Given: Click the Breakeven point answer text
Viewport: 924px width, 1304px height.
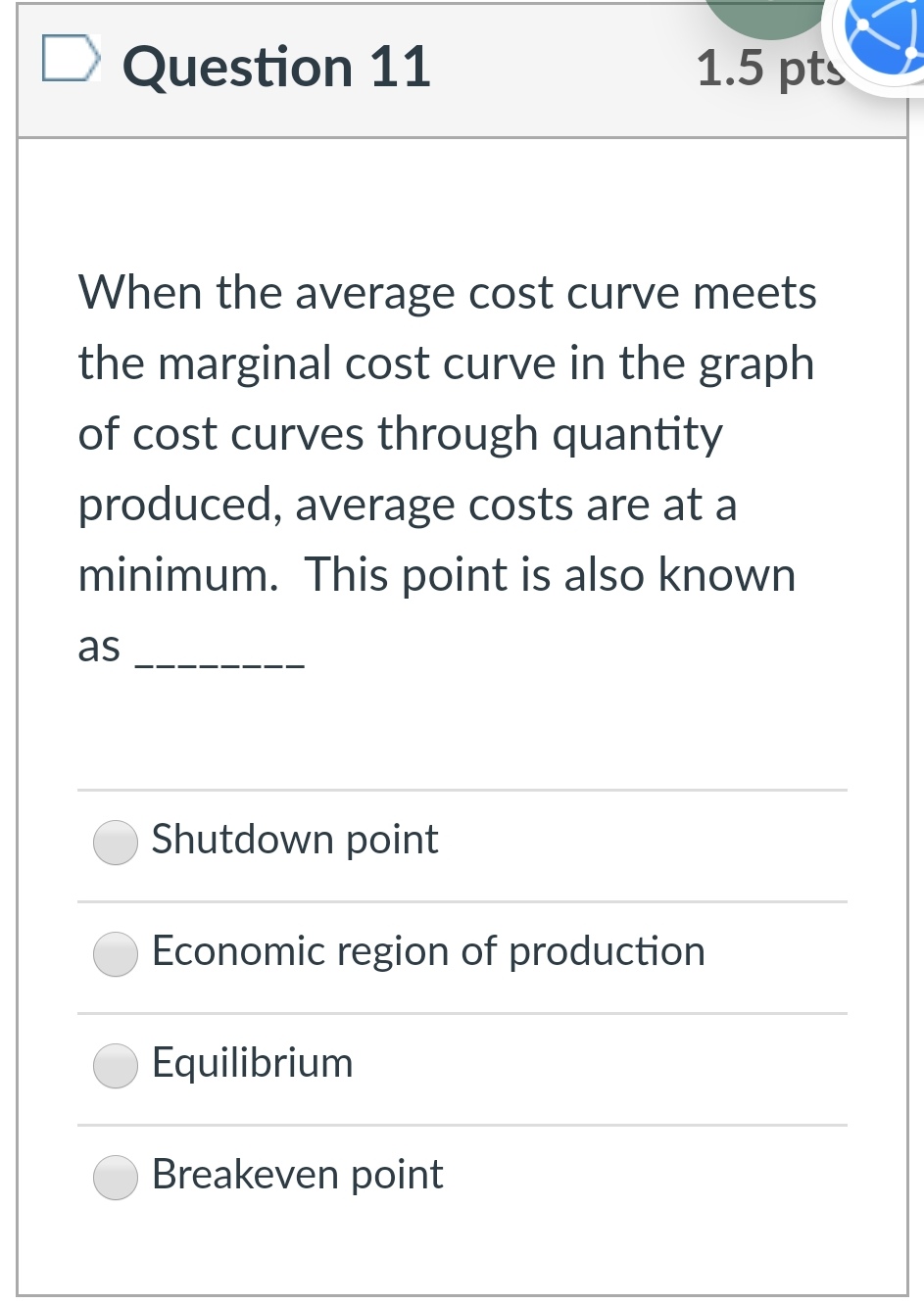Looking at the screenshot, I should point(297,1175).
